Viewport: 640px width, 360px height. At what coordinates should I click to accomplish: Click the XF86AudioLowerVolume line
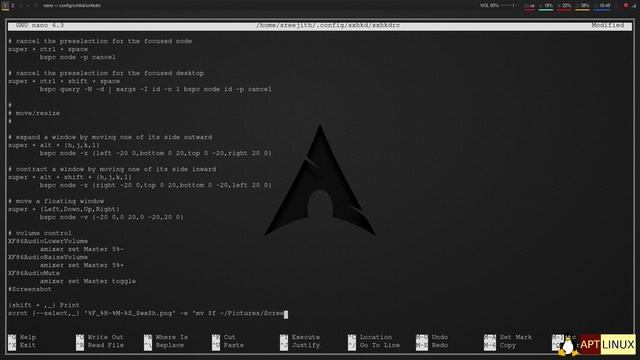[x=48, y=241]
